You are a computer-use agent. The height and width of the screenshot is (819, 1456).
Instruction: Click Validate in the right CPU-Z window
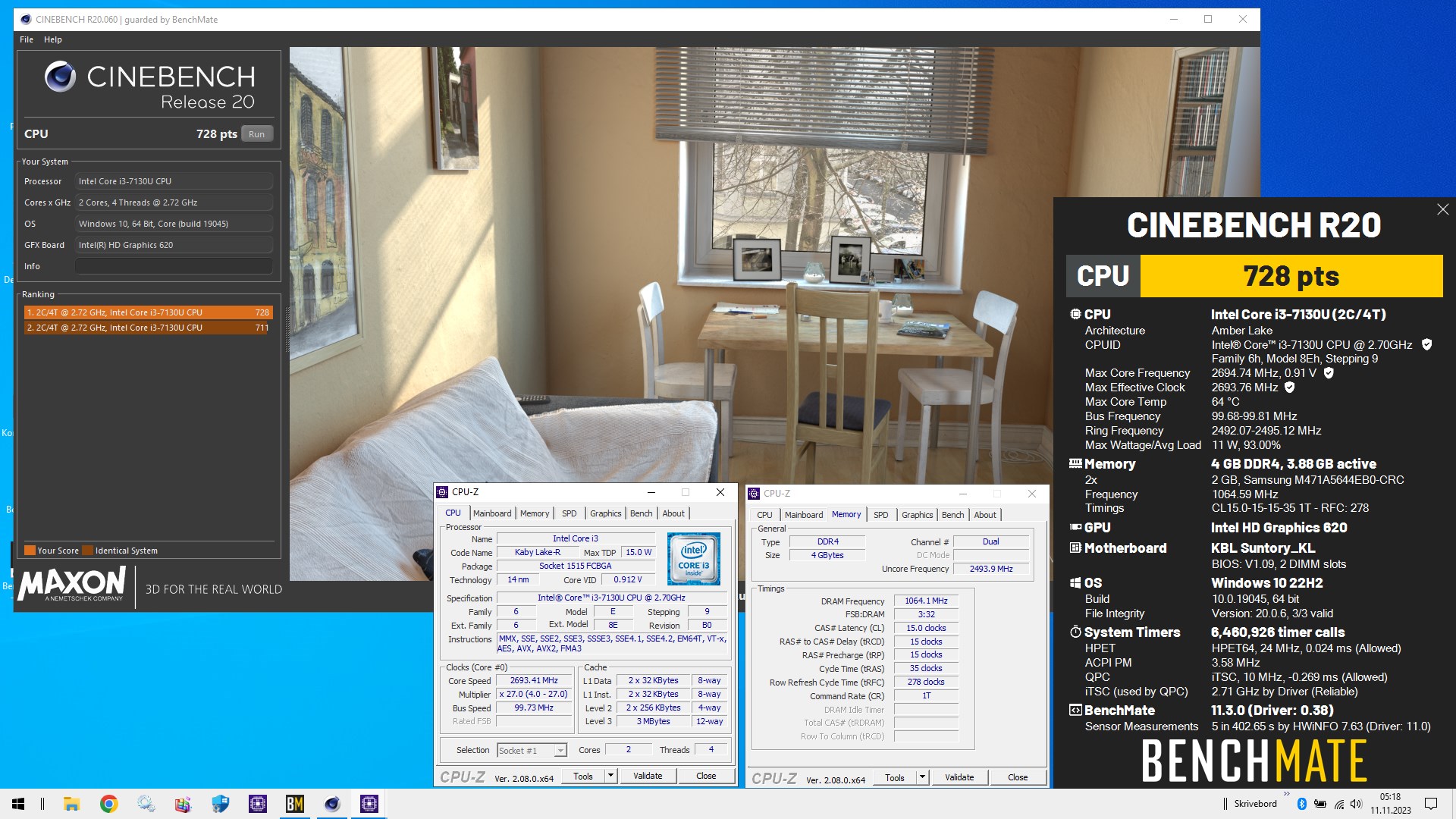tap(959, 777)
